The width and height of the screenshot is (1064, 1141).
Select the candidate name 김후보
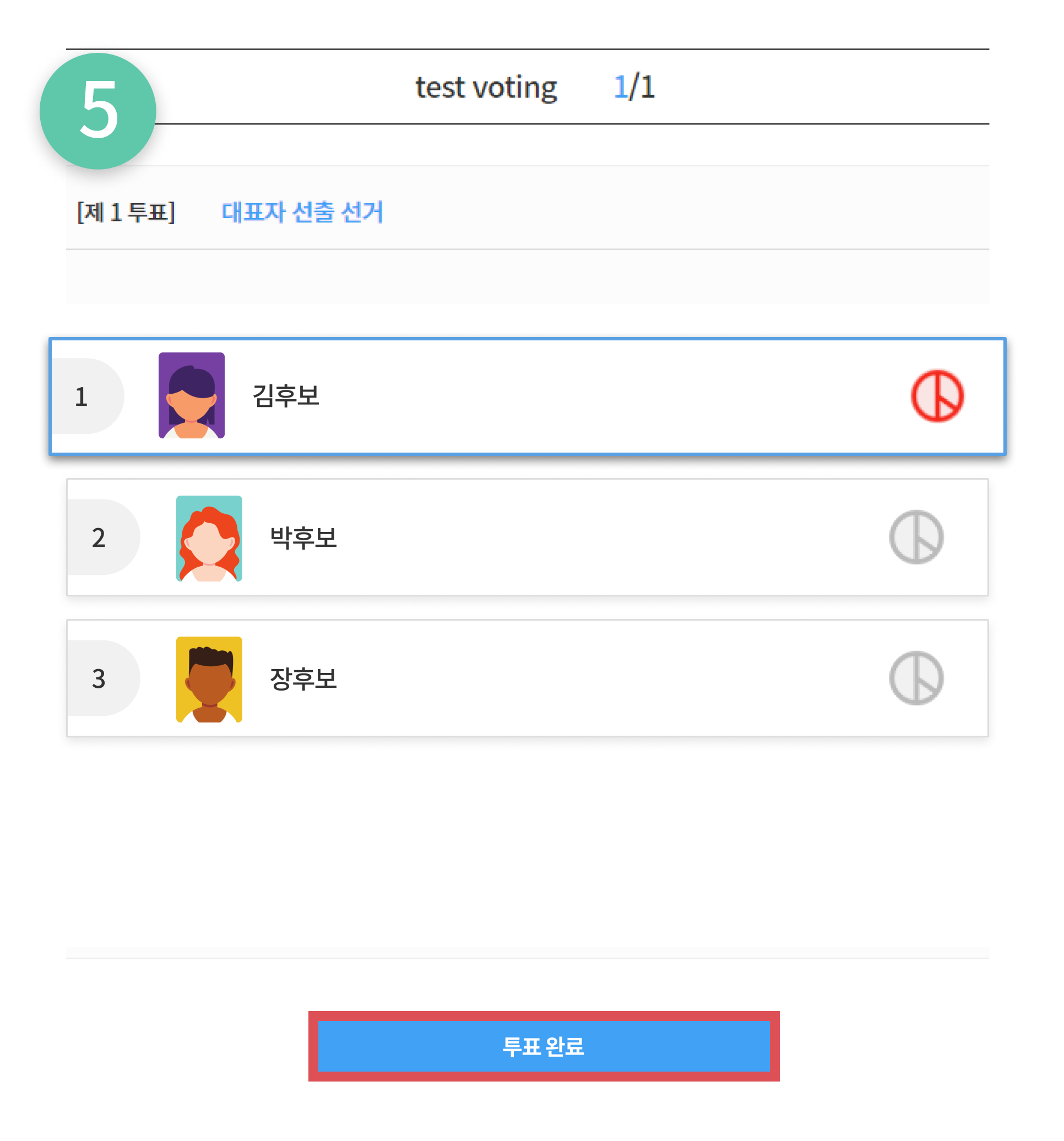(x=286, y=396)
